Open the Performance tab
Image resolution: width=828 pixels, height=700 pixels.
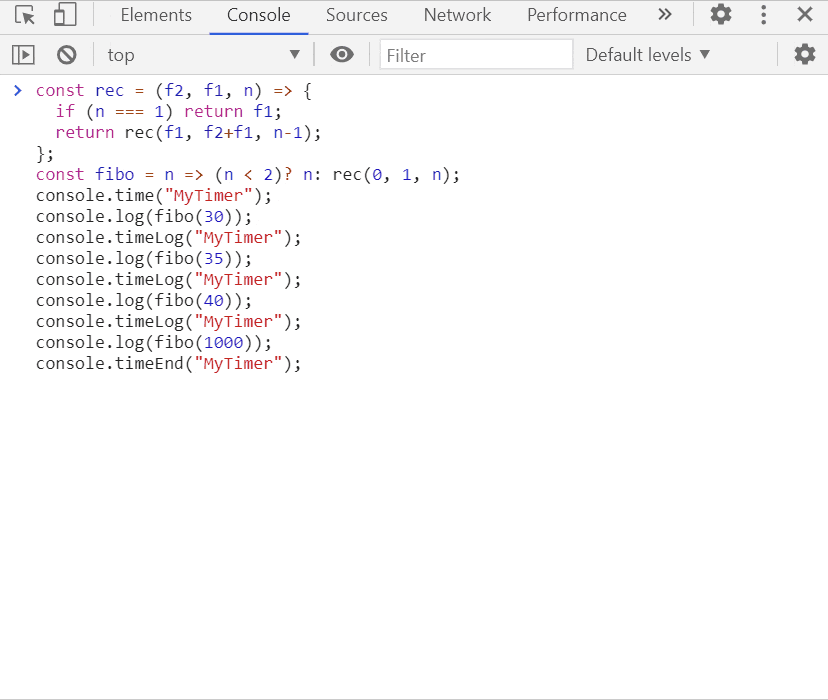pos(577,15)
